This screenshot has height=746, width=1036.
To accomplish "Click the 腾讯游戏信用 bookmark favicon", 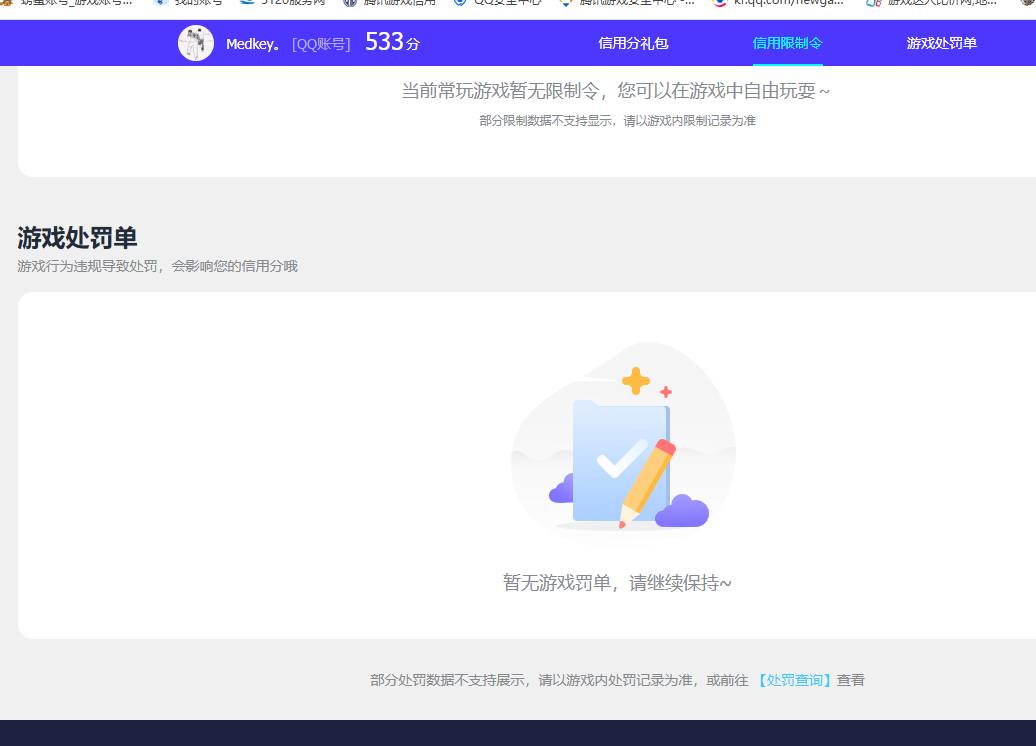I will pyautogui.click(x=350, y=4).
